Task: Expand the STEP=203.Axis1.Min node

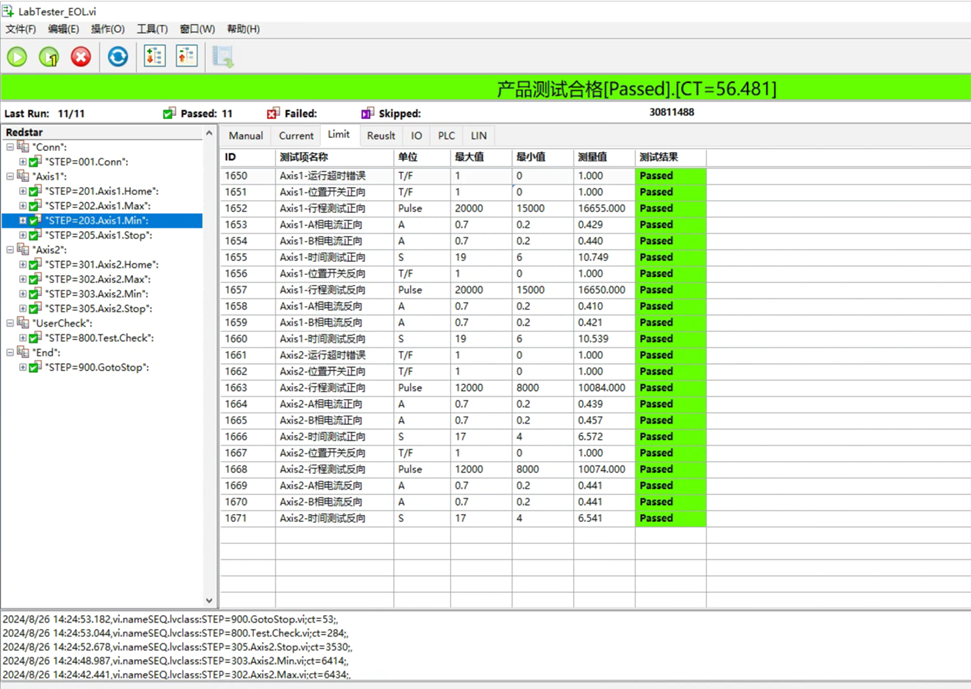Action: tap(23, 220)
